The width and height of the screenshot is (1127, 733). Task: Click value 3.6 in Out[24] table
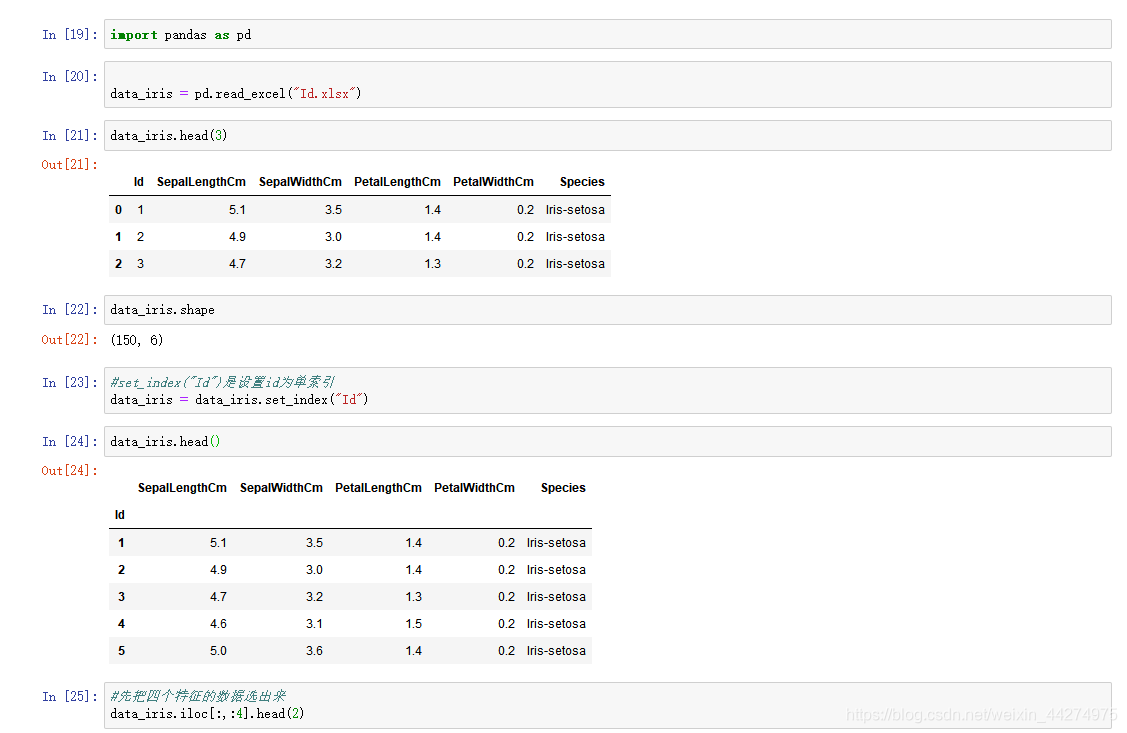pyautogui.click(x=314, y=650)
